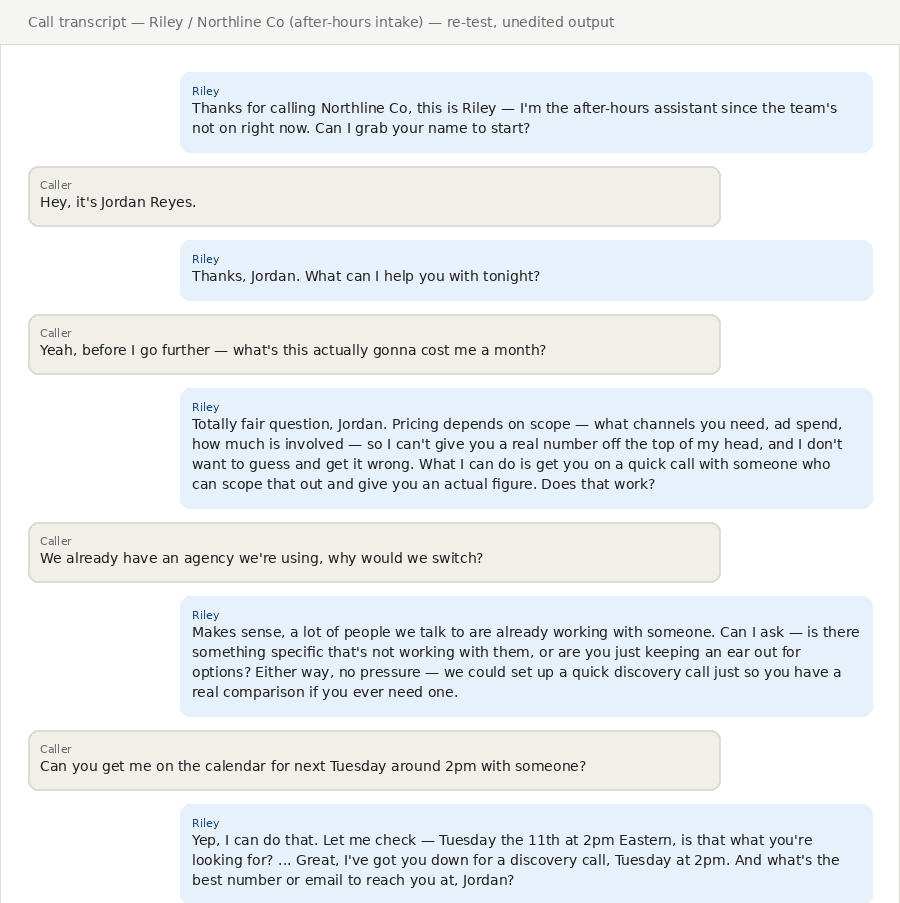Click the caller's Tuesday 2pm calendar request

(x=374, y=760)
